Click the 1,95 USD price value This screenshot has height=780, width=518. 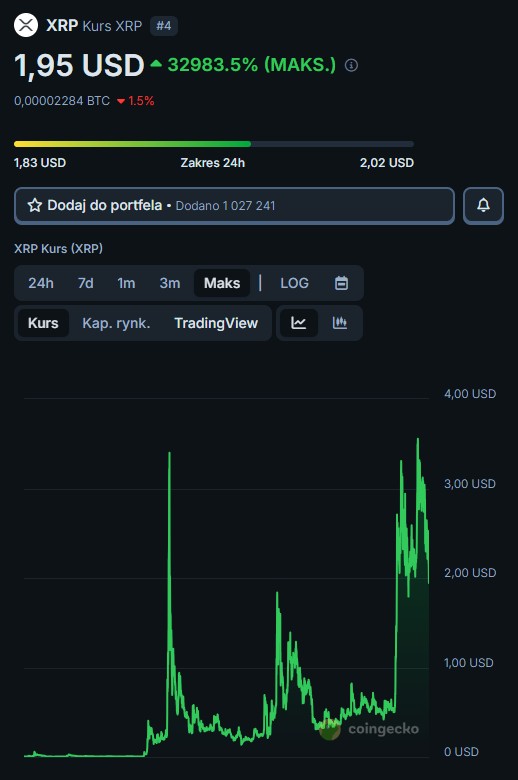[x=79, y=66]
